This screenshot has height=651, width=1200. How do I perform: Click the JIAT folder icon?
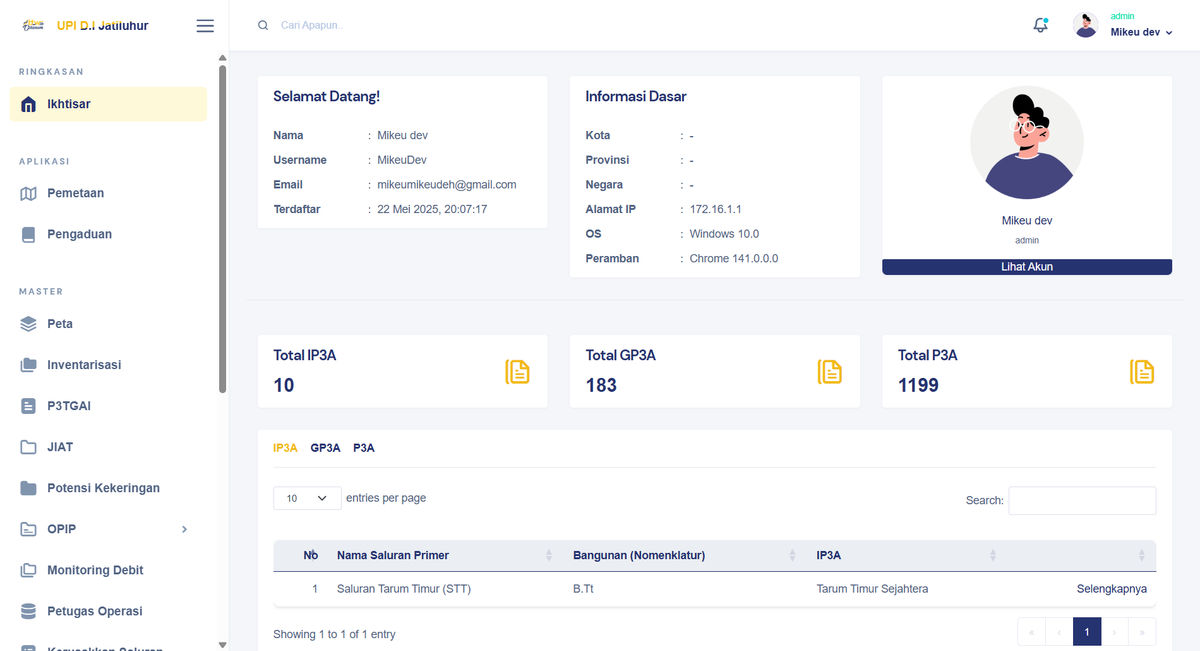click(x=28, y=447)
